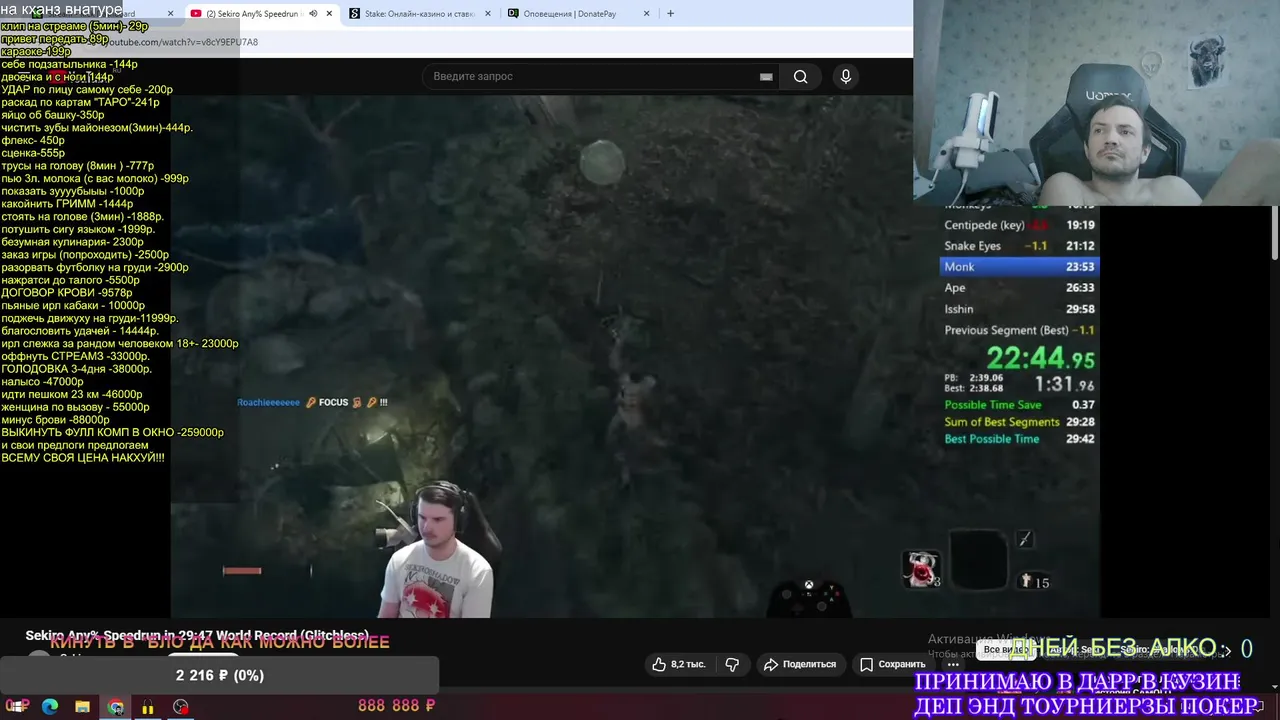The image size is (1280, 720).
Task: Like the video with 8,2 тыс. likes
Action: [679, 664]
